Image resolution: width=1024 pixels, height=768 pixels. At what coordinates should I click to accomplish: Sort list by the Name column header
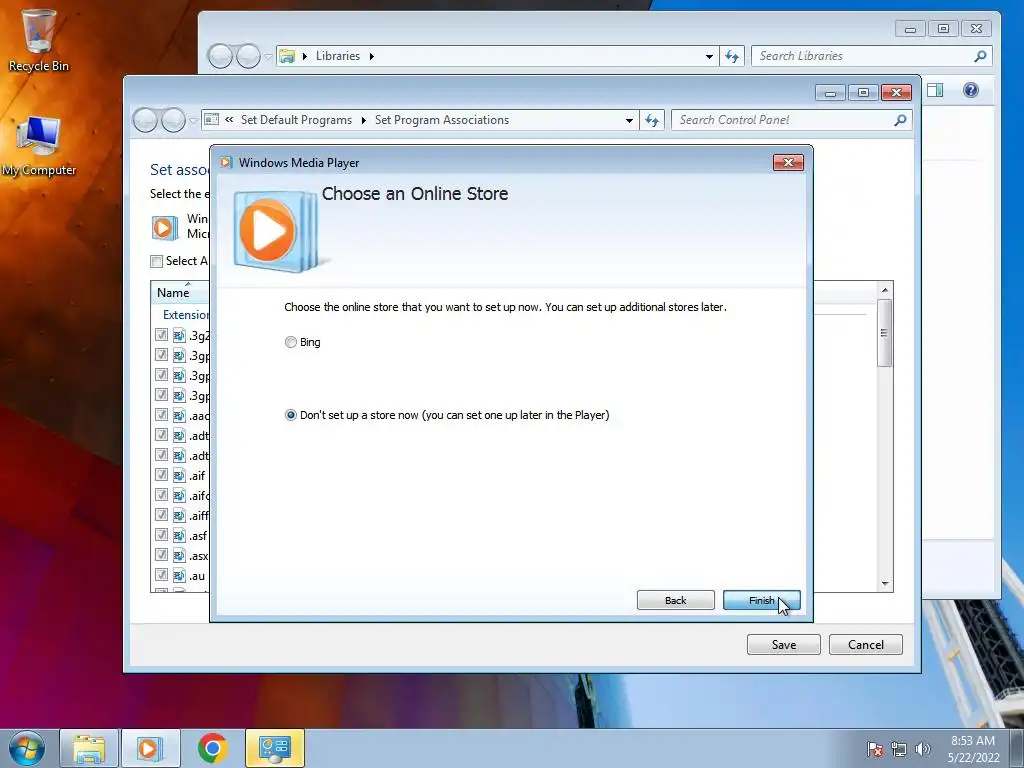[173, 293]
